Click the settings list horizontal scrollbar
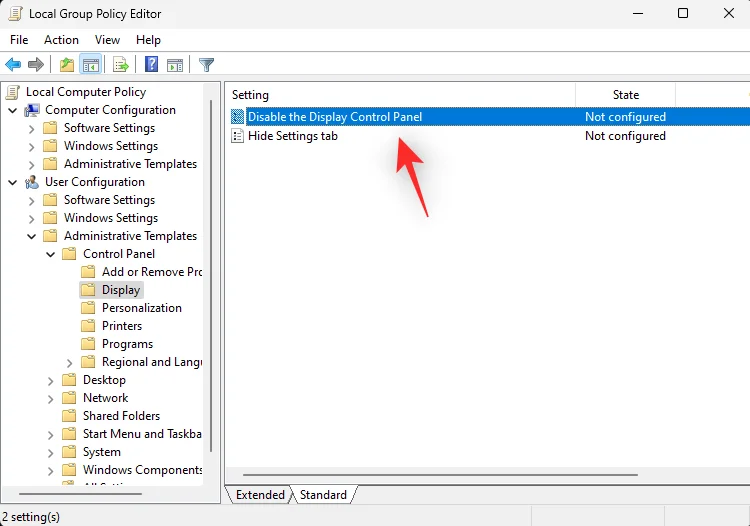Image resolution: width=750 pixels, height=526 pixels. [x=440, y=475]
